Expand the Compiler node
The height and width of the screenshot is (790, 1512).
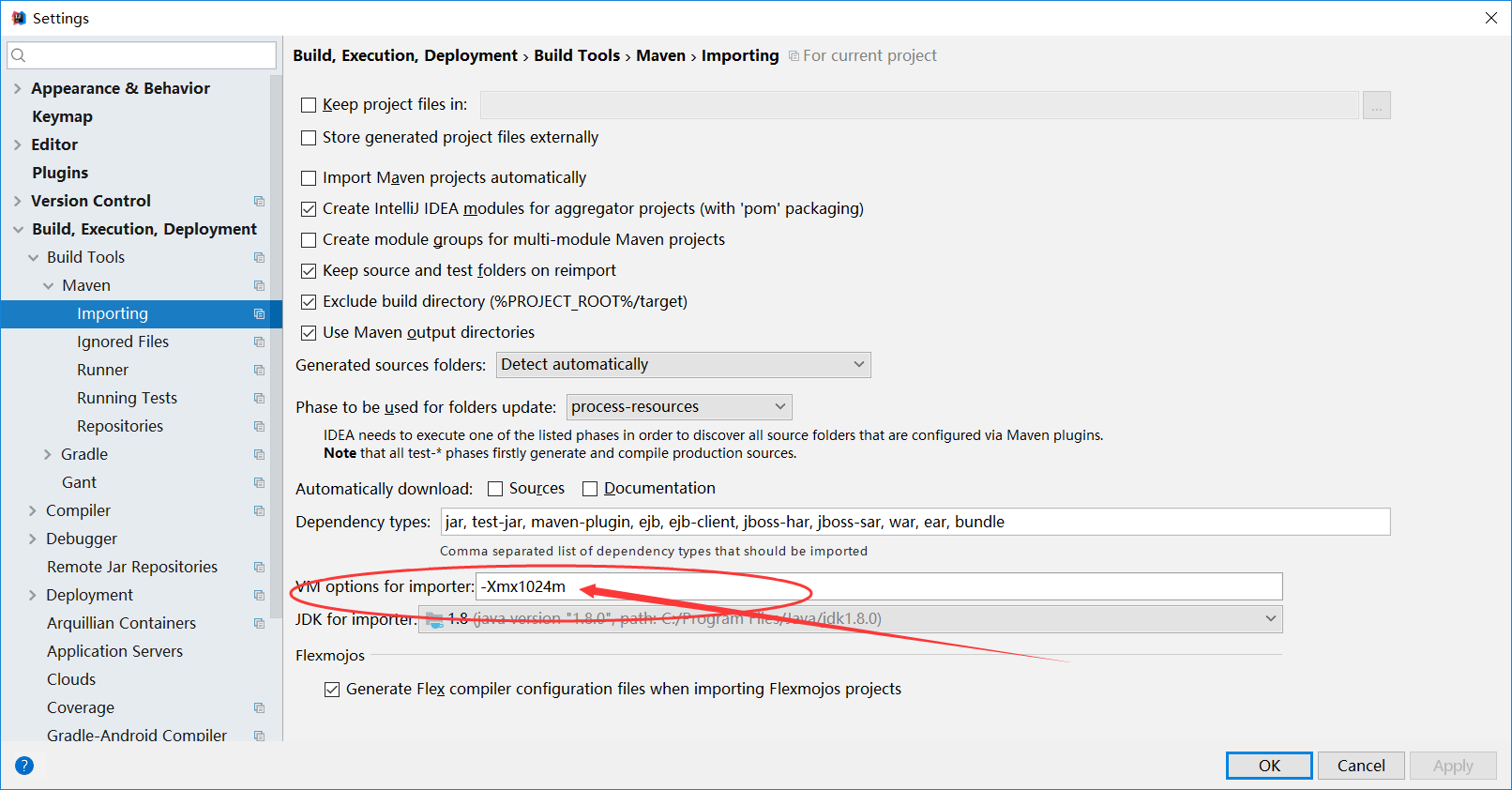[32, 510]
